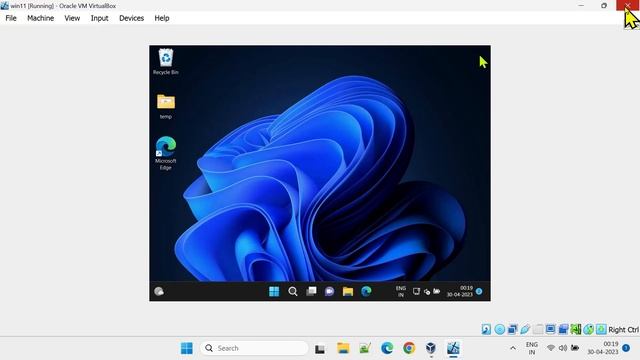The height and width of the screenshot is (360, 640).
Task: Open guest VM network and volume tray
Action: [x=427, y=291]
